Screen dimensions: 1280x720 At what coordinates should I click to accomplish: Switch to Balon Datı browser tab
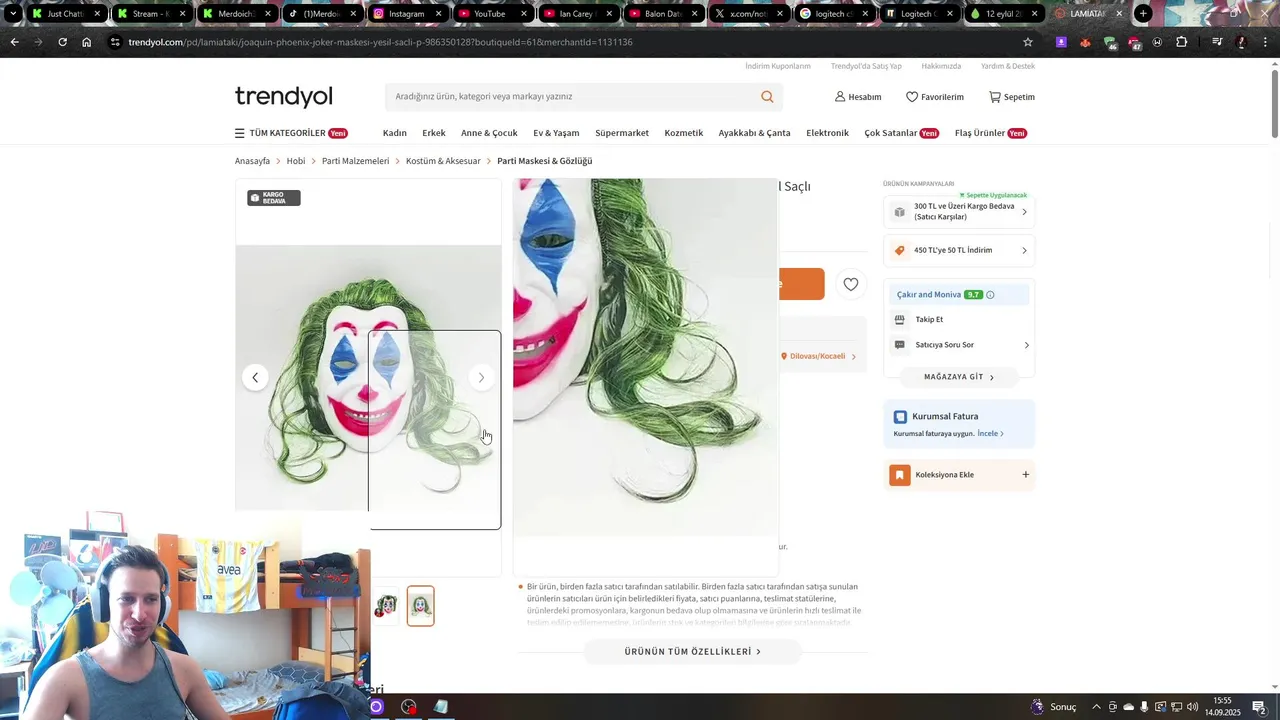tap(662, 14)
